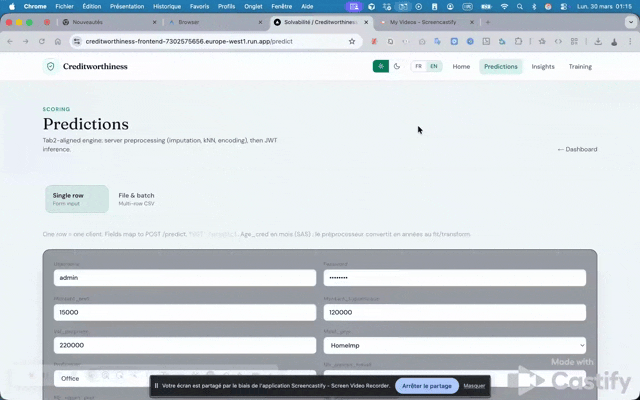Screen dimensions: 640x400
Task: Switch to dark mode with the moon icon
Action: tap(397, 67)
